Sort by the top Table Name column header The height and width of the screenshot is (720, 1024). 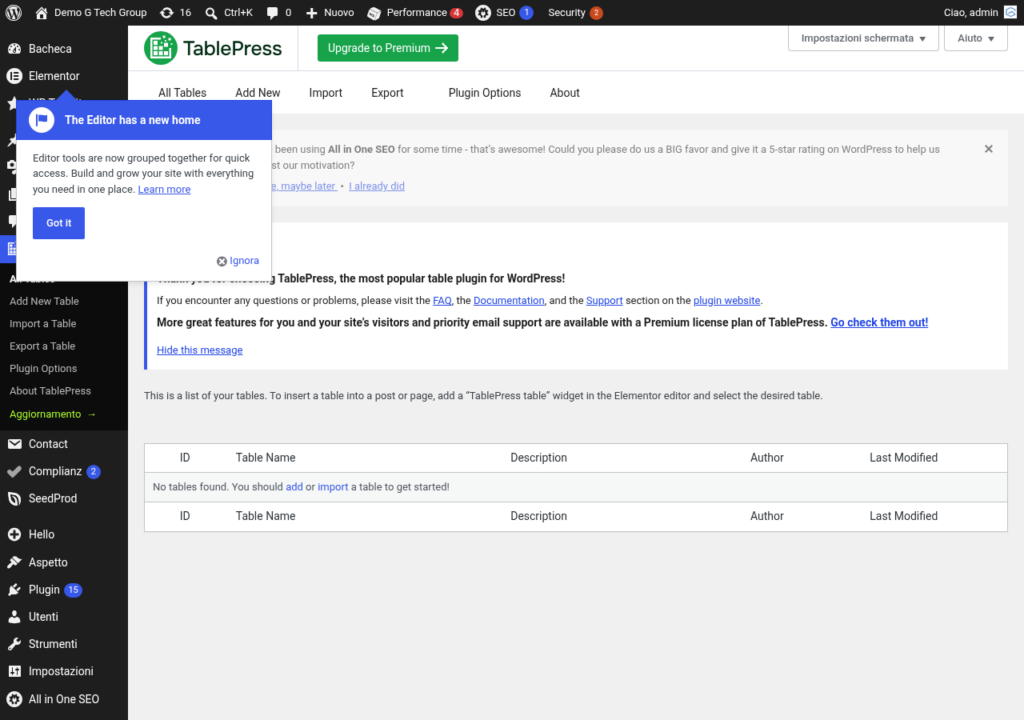266,458
